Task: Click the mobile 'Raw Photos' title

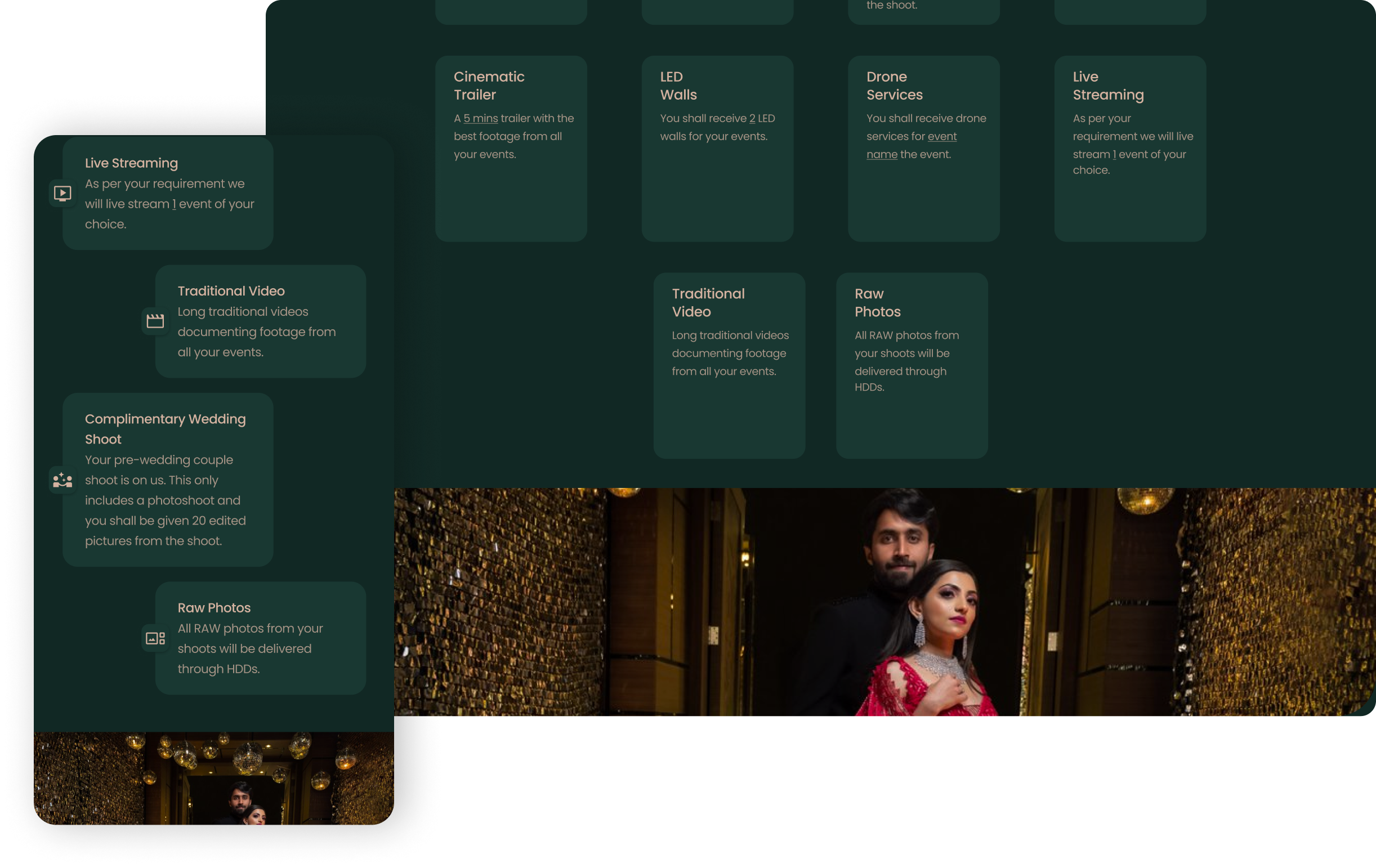Action: [214, 607]
